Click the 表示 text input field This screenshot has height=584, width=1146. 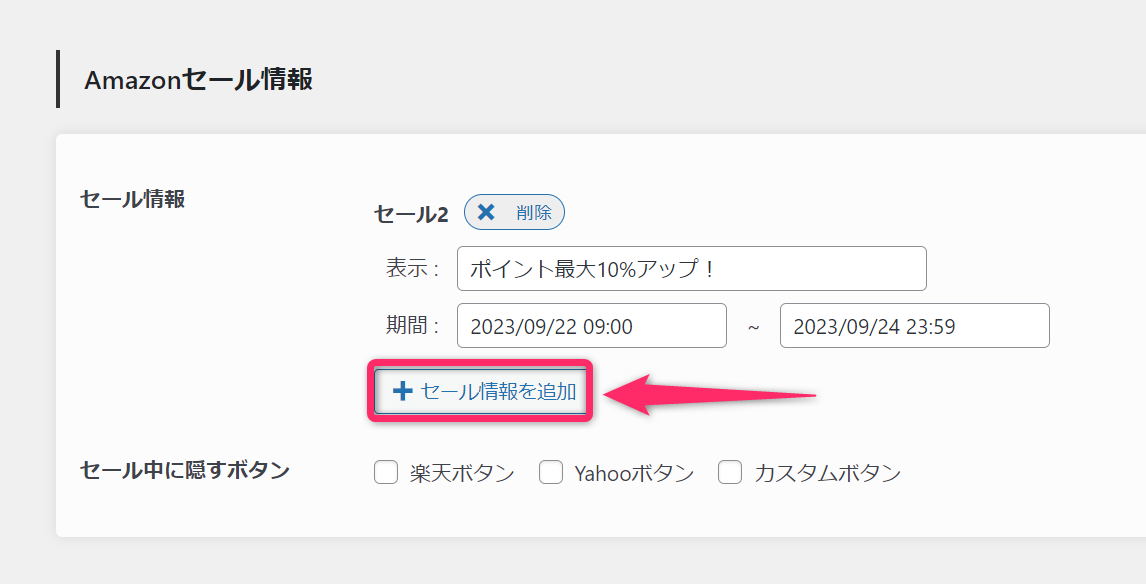point(690,268)
